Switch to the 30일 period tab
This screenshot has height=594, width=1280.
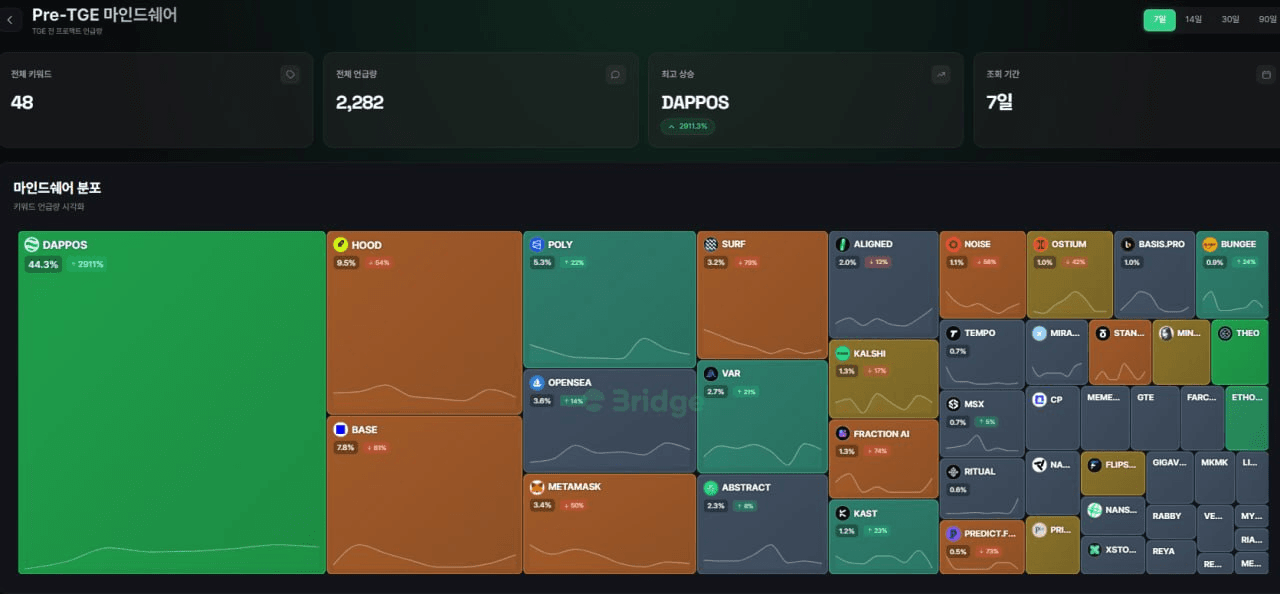point(1230,19)
